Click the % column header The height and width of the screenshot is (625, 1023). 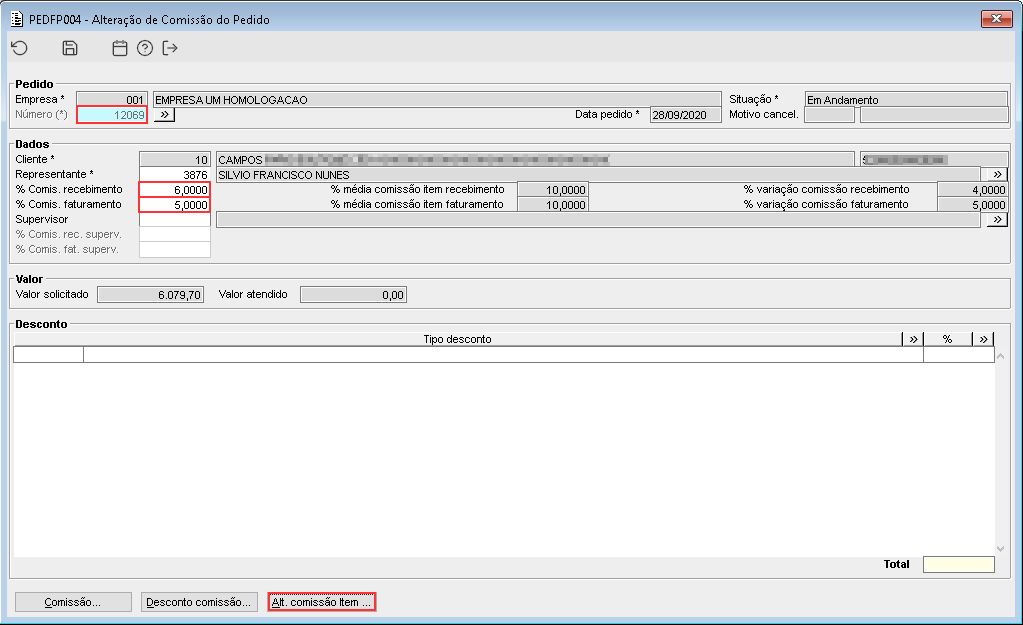[947, 339]
